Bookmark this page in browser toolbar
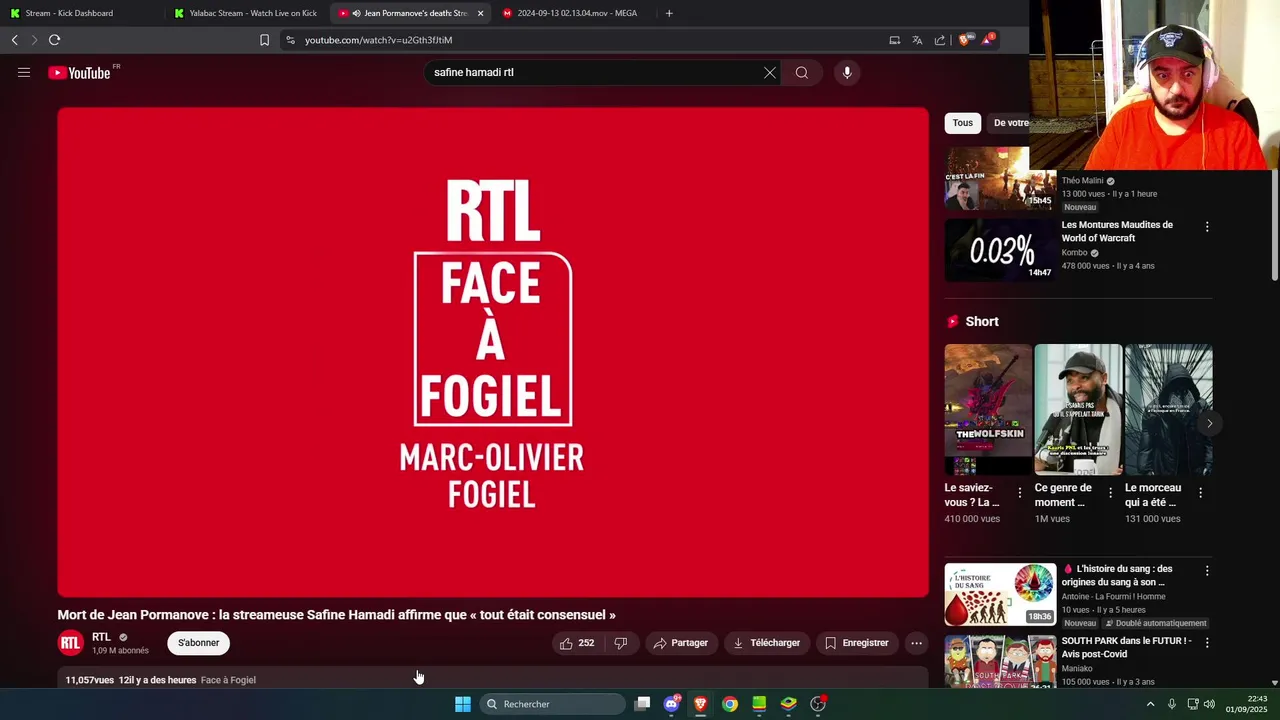 264,40
